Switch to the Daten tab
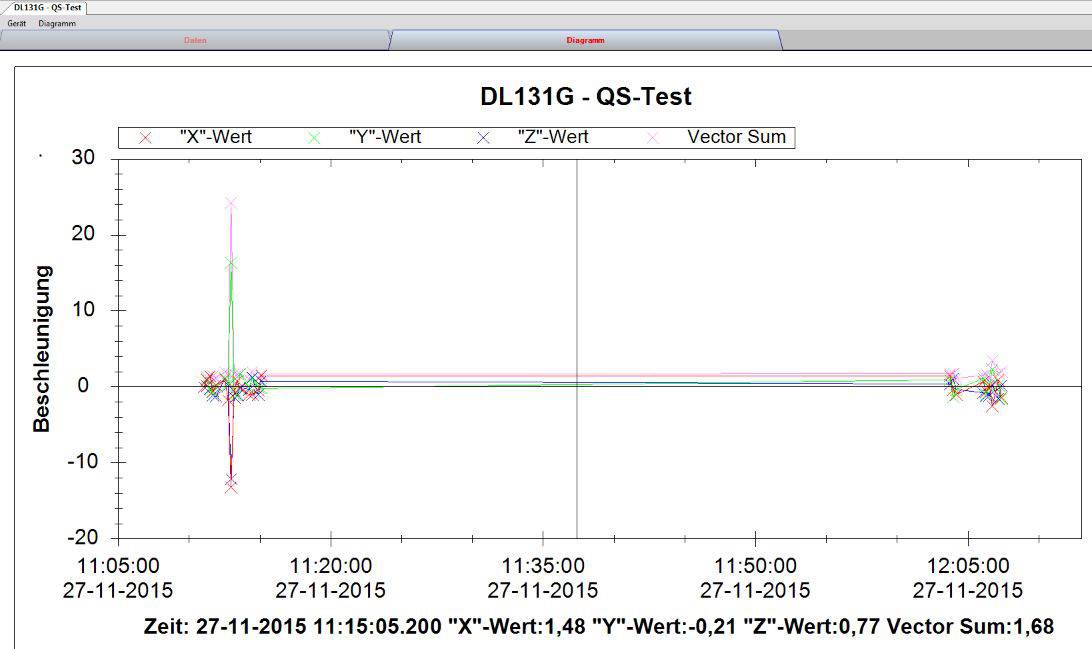Image resolution: width=1092 pixels, height=649 pixels. (193, 40)
